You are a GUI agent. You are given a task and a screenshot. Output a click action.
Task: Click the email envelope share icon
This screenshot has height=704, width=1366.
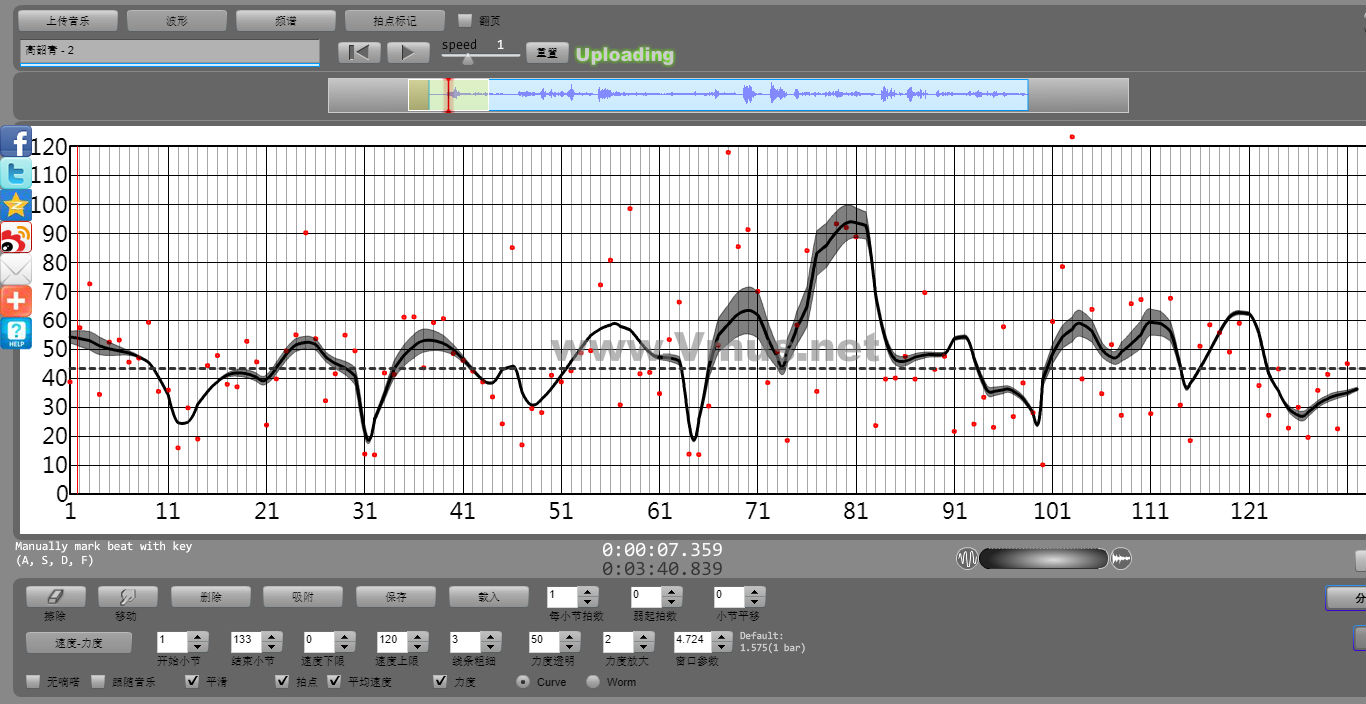coord(16,269)
